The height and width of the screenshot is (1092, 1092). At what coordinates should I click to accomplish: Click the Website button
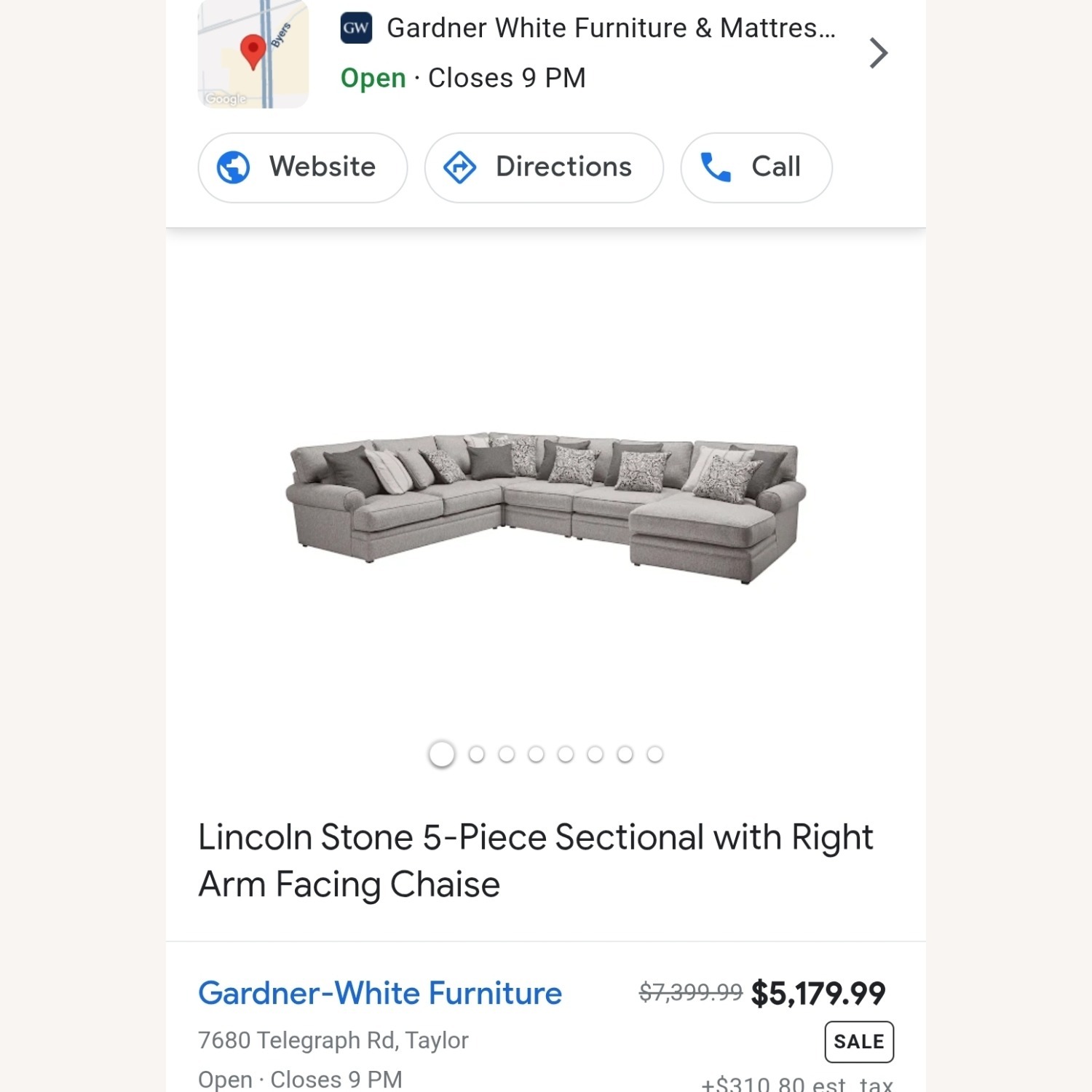302,167
